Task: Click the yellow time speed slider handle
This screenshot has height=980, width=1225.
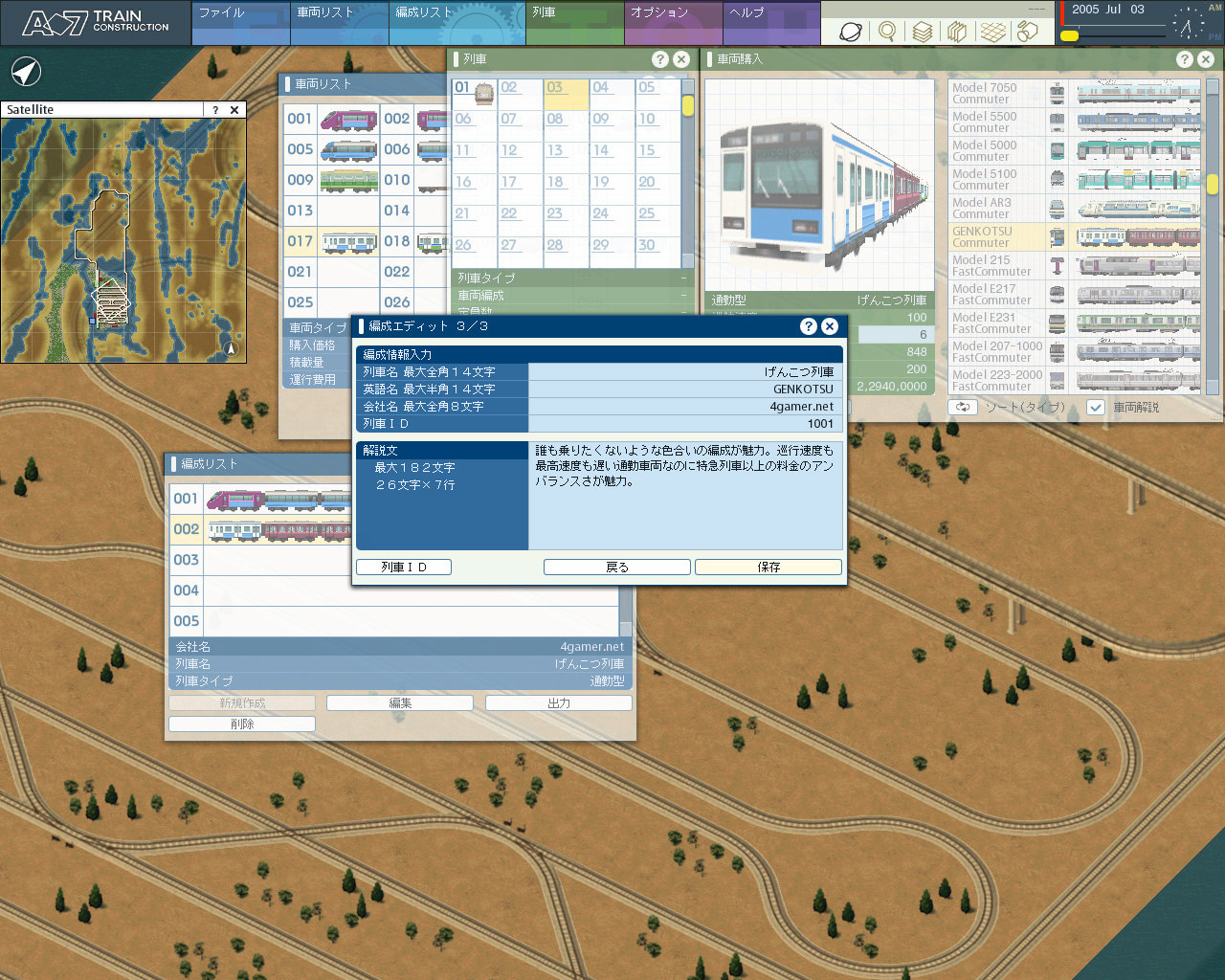Action: point(1069,35)
